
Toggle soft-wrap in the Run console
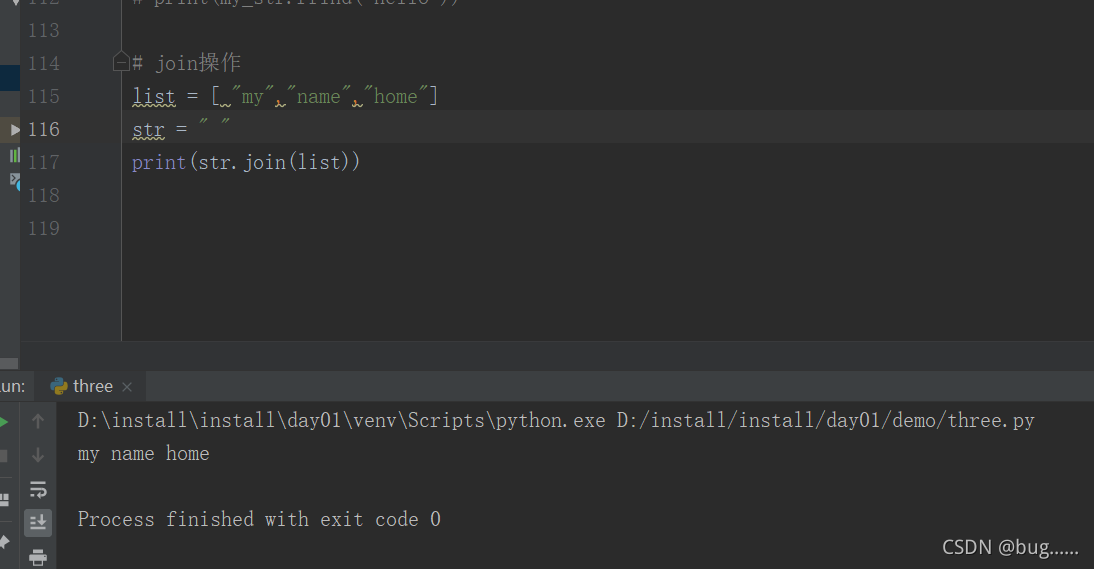tap(38, 490)
